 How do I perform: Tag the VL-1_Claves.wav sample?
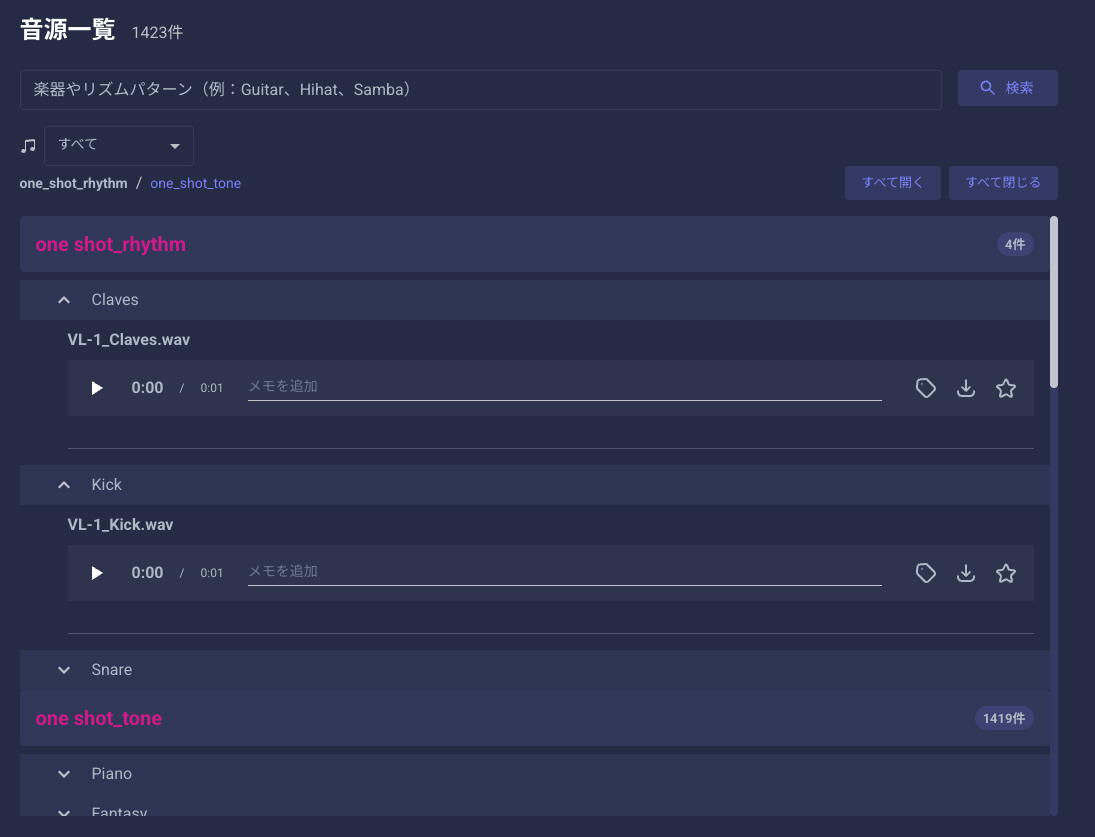(926, 388)
